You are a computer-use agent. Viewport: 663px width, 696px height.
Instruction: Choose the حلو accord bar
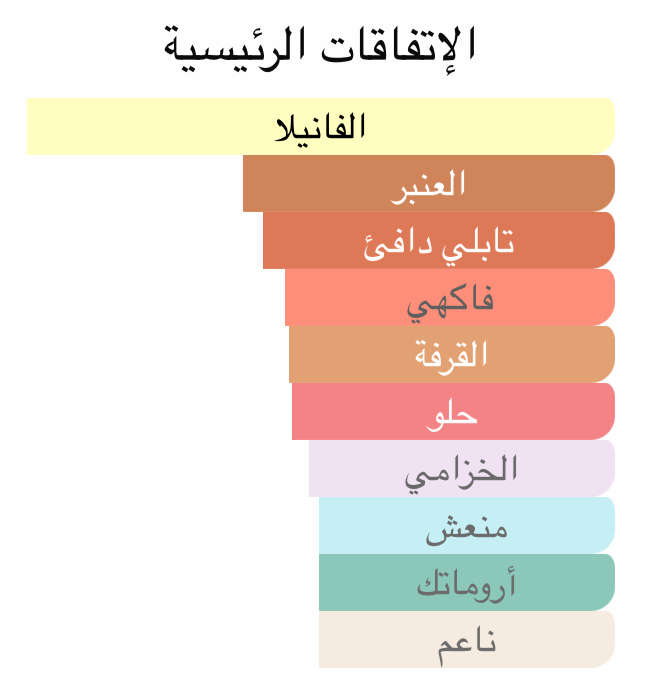pos(452,412)
